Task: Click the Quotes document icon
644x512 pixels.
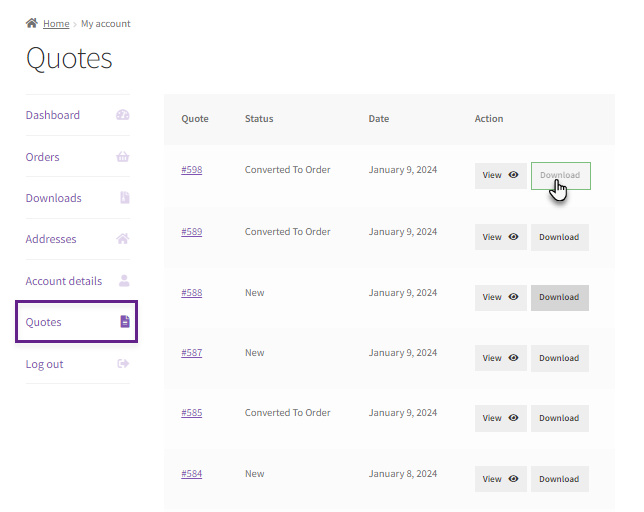Action: coord(125,321)
